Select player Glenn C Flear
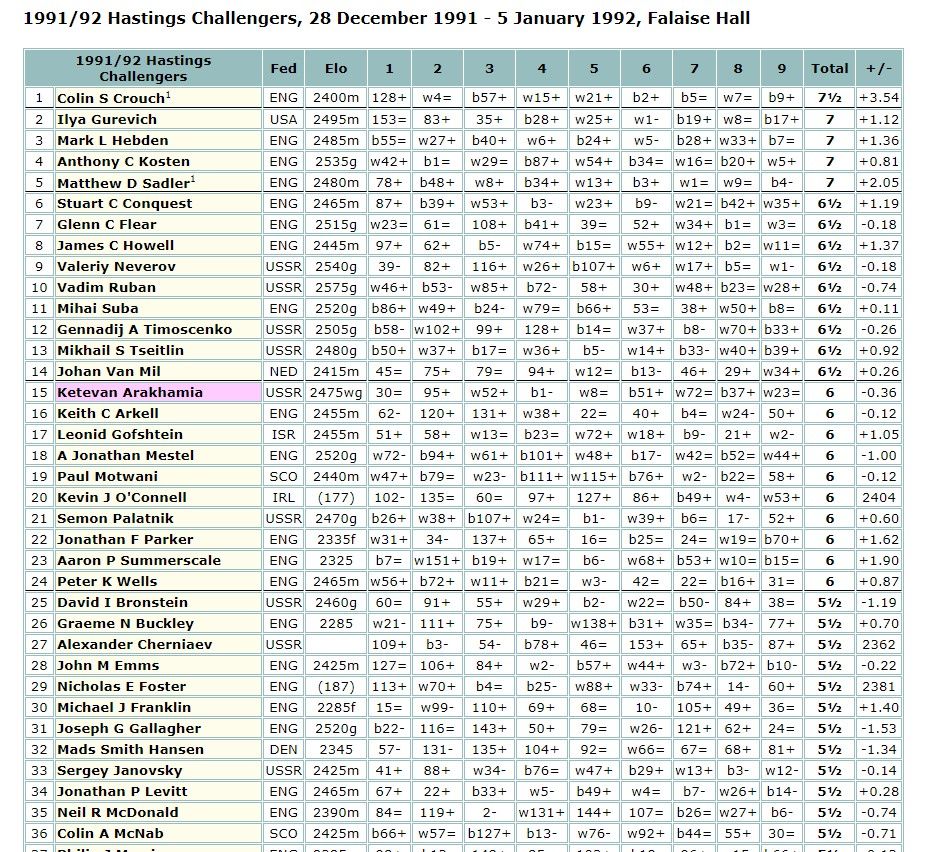 click(x=107, y=224)
